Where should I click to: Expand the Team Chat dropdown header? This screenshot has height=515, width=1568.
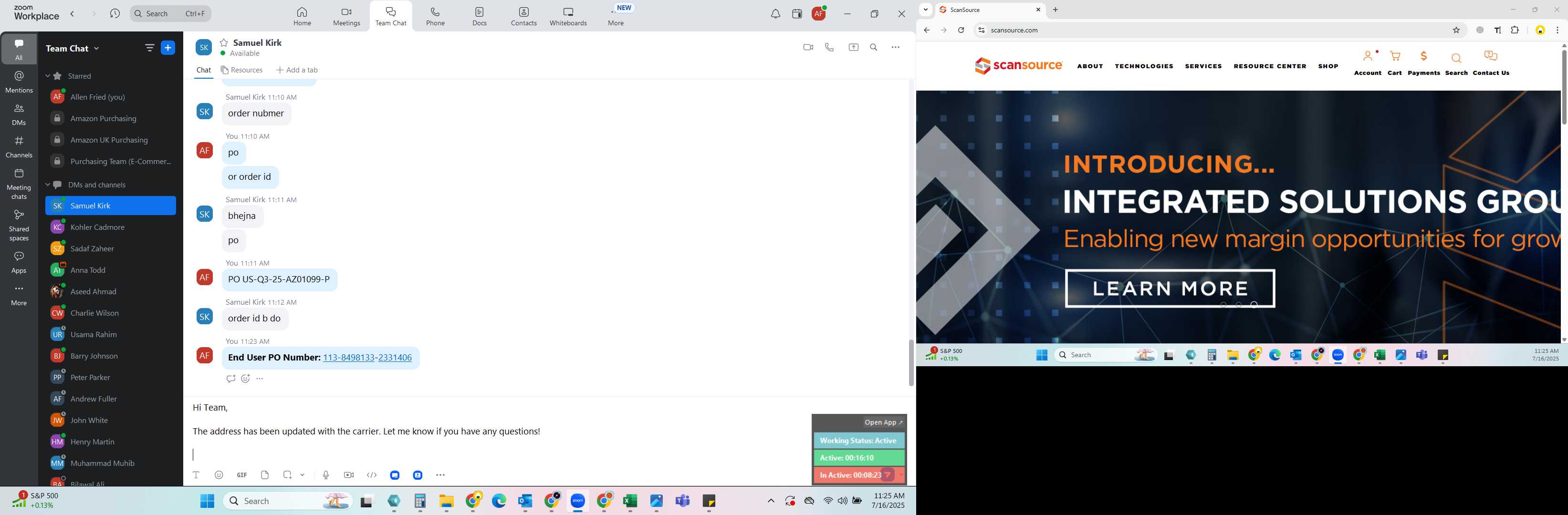point(73,48)
